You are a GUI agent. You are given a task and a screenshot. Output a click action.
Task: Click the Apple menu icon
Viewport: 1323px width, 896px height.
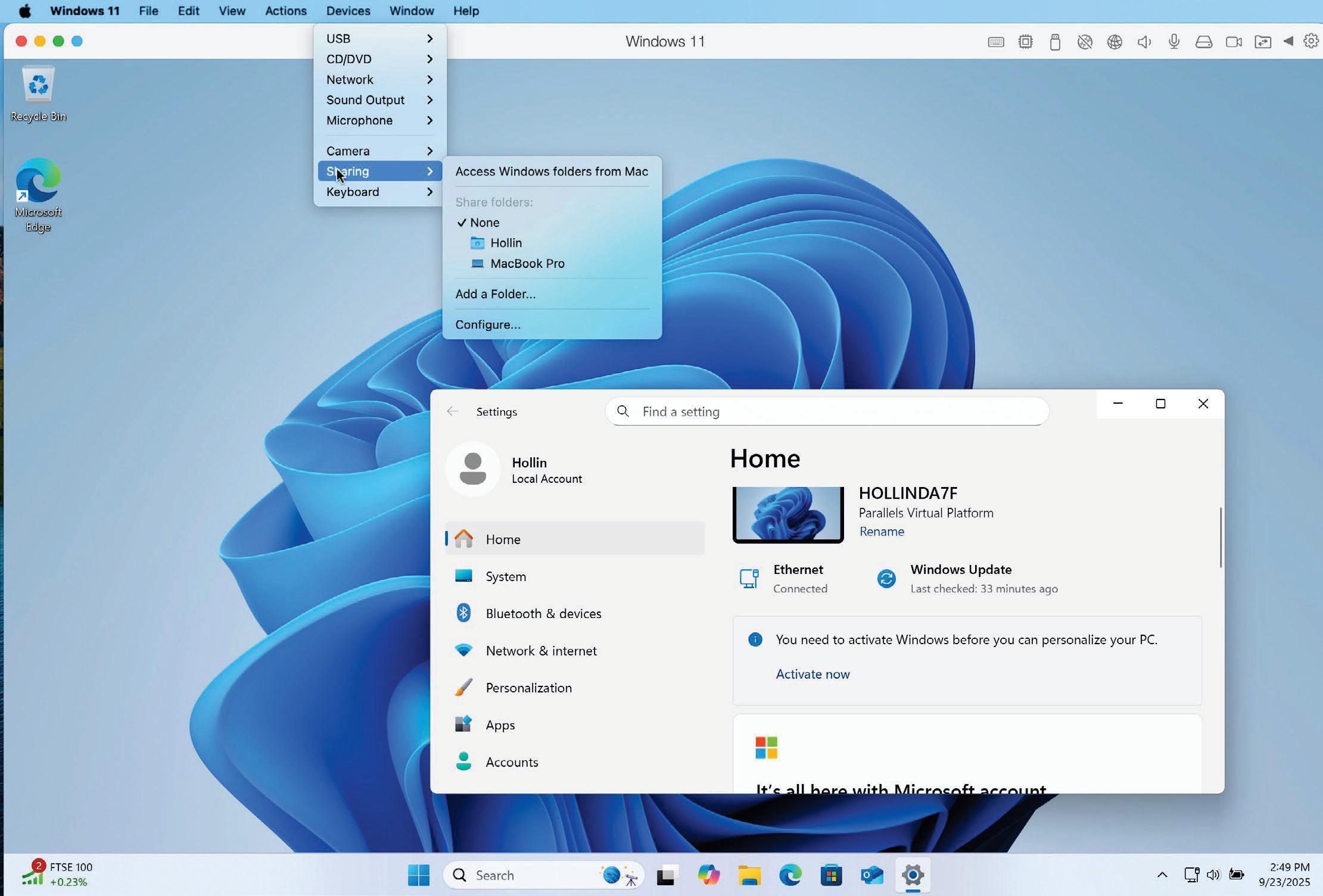25,11
